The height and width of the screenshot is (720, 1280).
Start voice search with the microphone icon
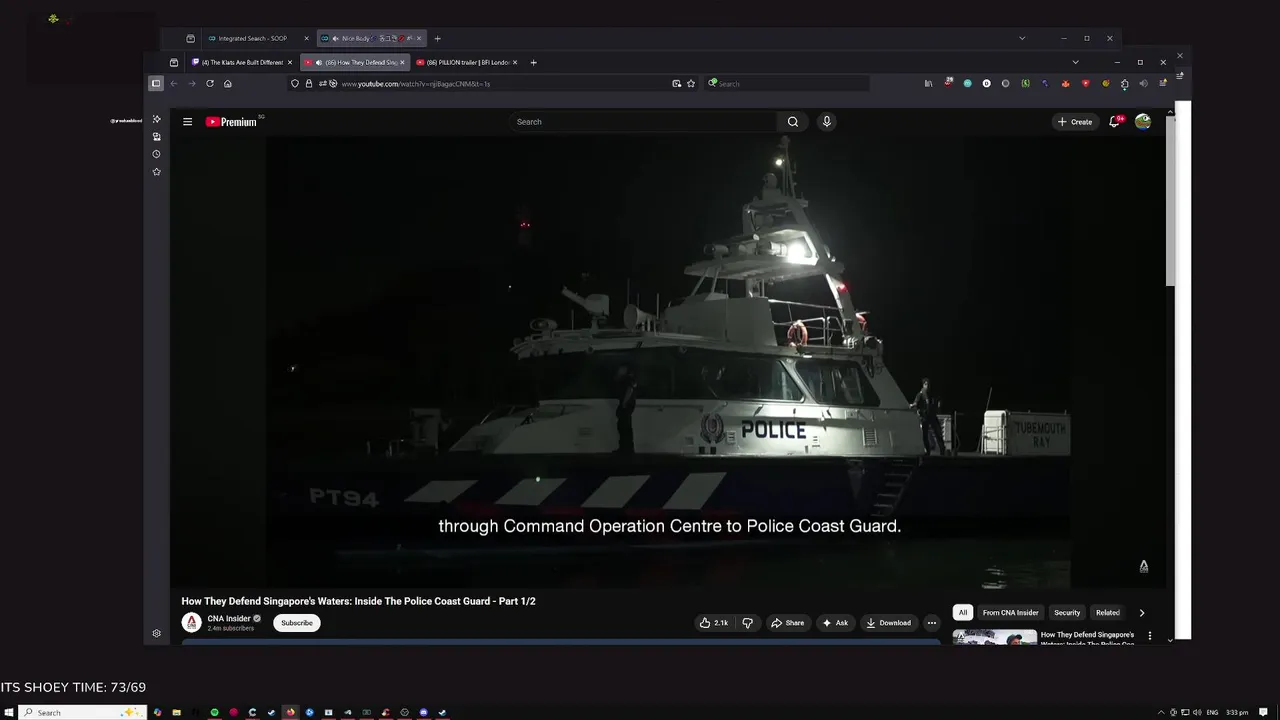coord(826,122)
